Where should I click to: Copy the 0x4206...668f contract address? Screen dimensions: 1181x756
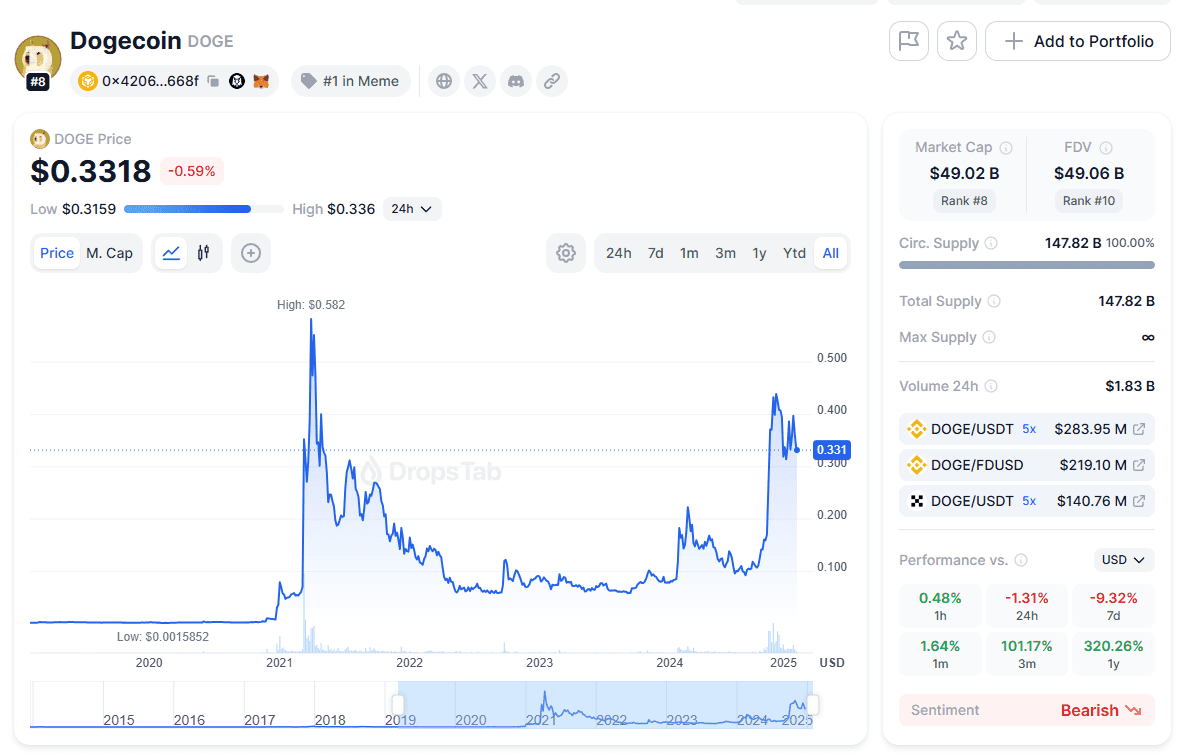pos(213,81)
